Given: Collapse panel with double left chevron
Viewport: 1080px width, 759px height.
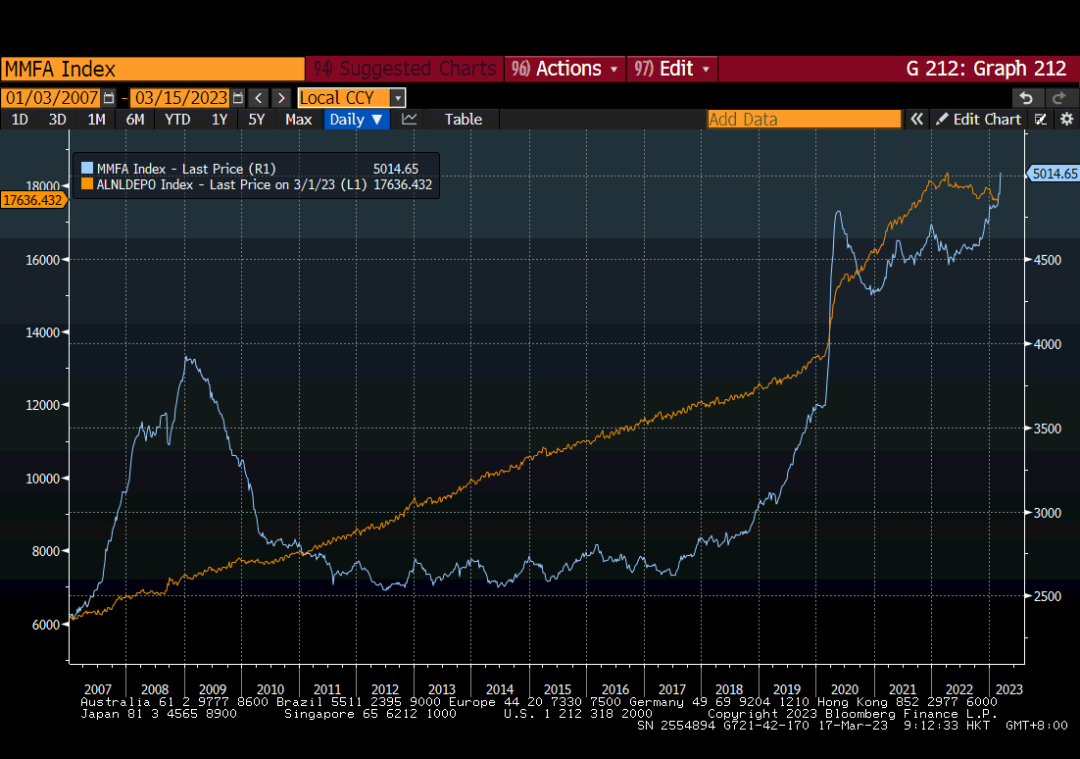Looking at the screenshot, I should (x=916, y=119).
